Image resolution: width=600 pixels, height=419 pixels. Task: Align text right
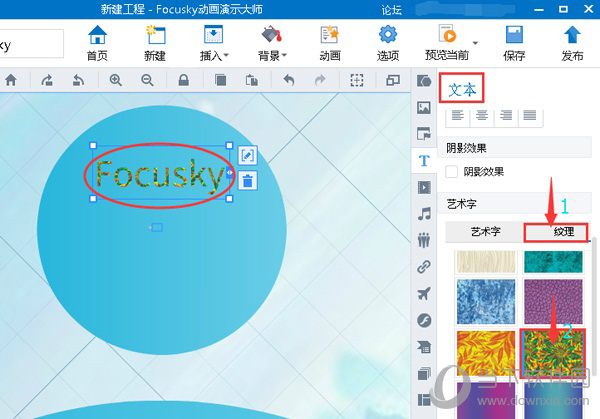coord(506,115)
